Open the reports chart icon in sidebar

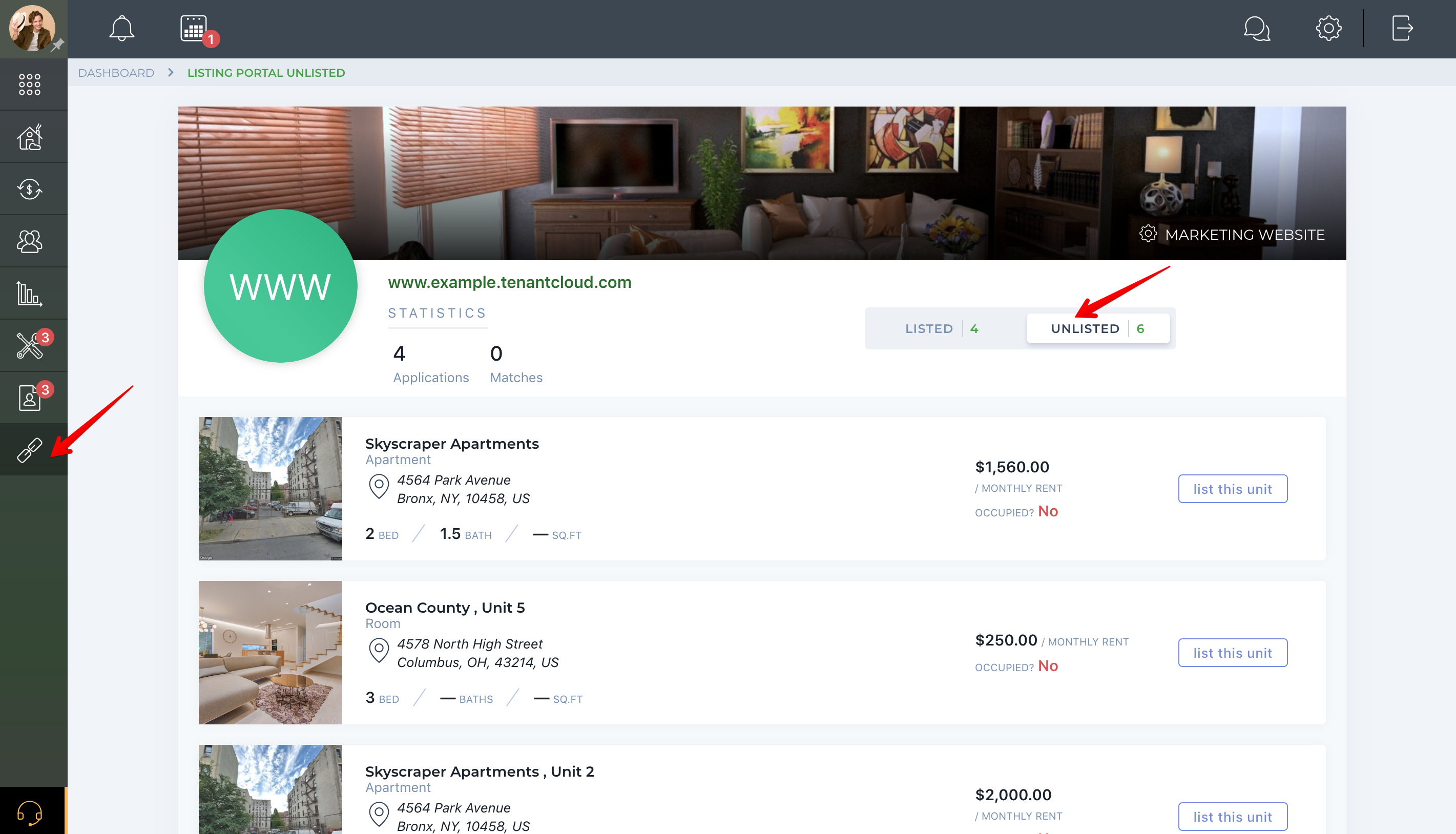30,293
